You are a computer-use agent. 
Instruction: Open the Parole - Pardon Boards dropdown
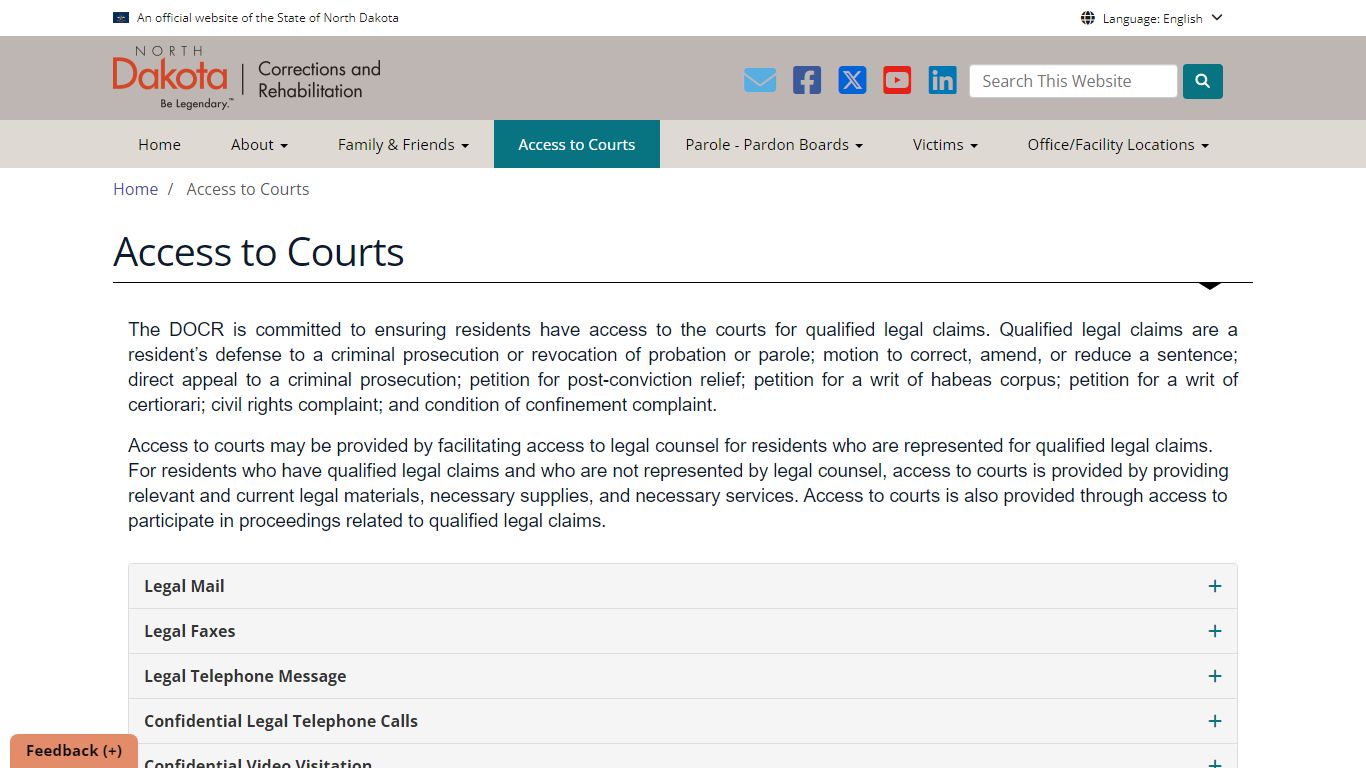click(774, 144)
